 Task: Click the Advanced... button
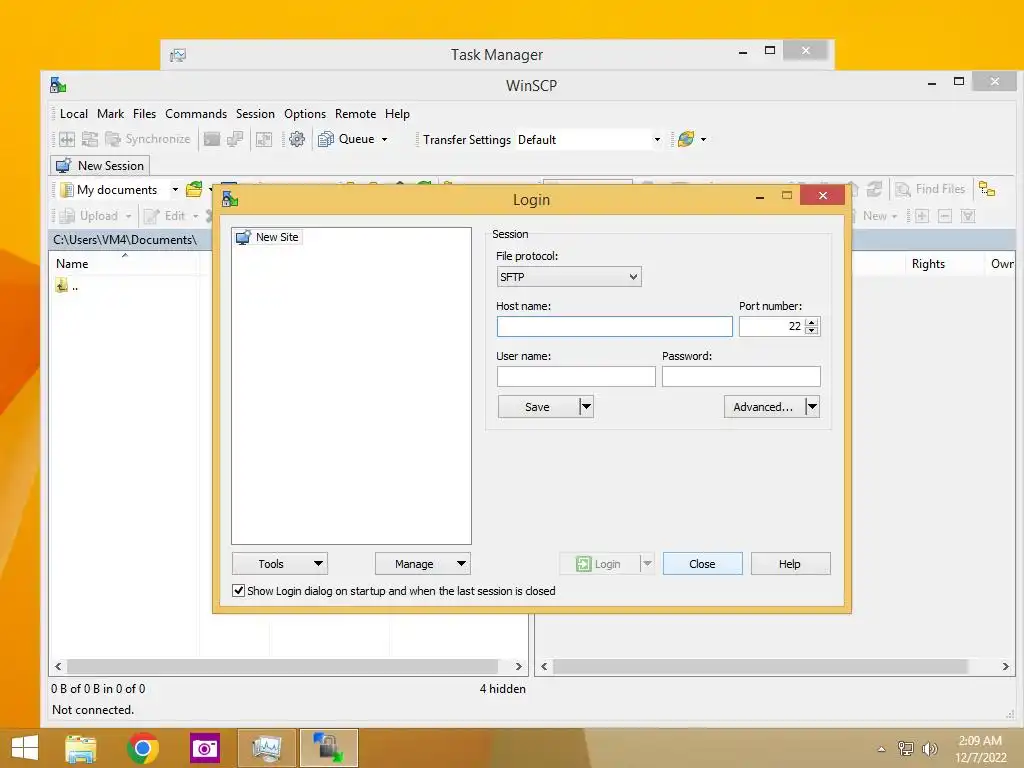click(x=763, y=407)
